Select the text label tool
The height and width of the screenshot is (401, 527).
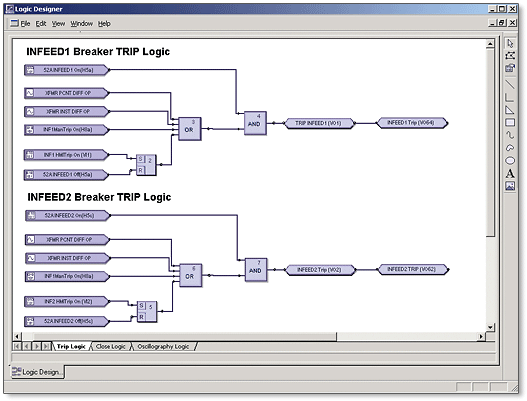click(x=510, y=173)
